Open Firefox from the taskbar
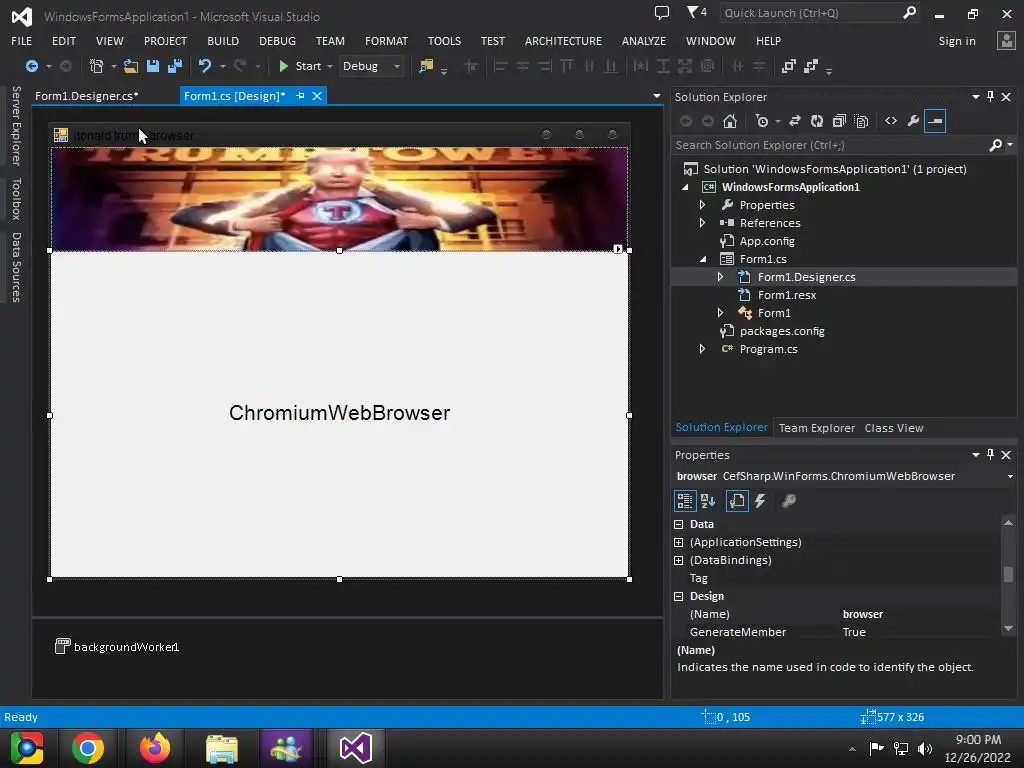1024x768 pixels. pyautogui.click(x=155, y=748)
